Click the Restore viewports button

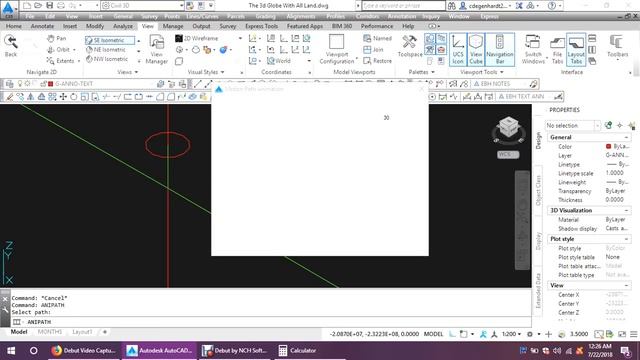coord(378,60)
